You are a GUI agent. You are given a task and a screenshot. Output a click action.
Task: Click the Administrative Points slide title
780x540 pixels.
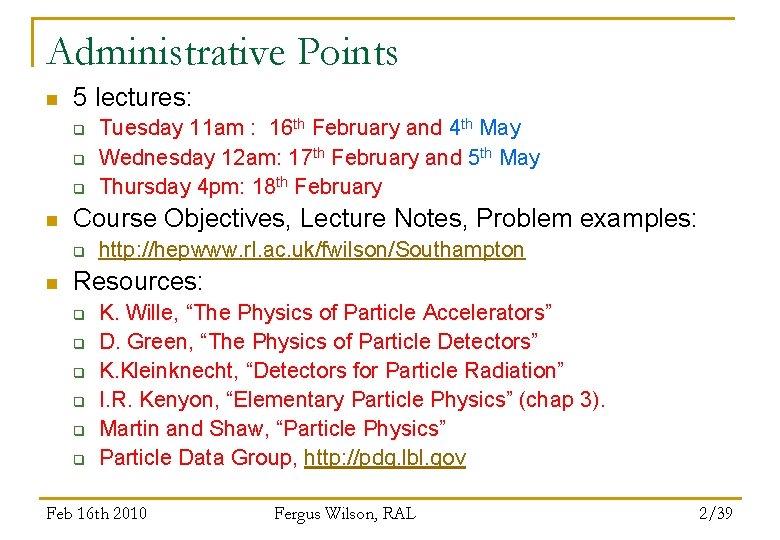tap(222, 52)
